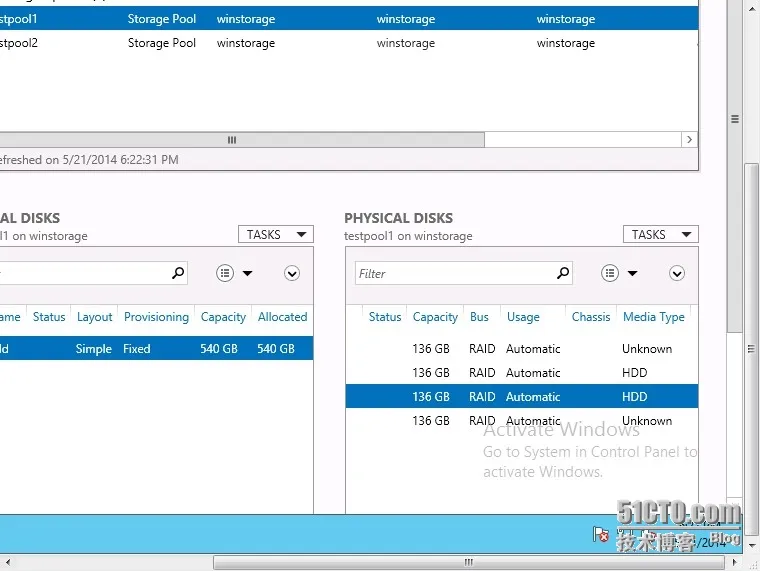Sort Virtual Disks by Provisioning column

click(156, 317)
